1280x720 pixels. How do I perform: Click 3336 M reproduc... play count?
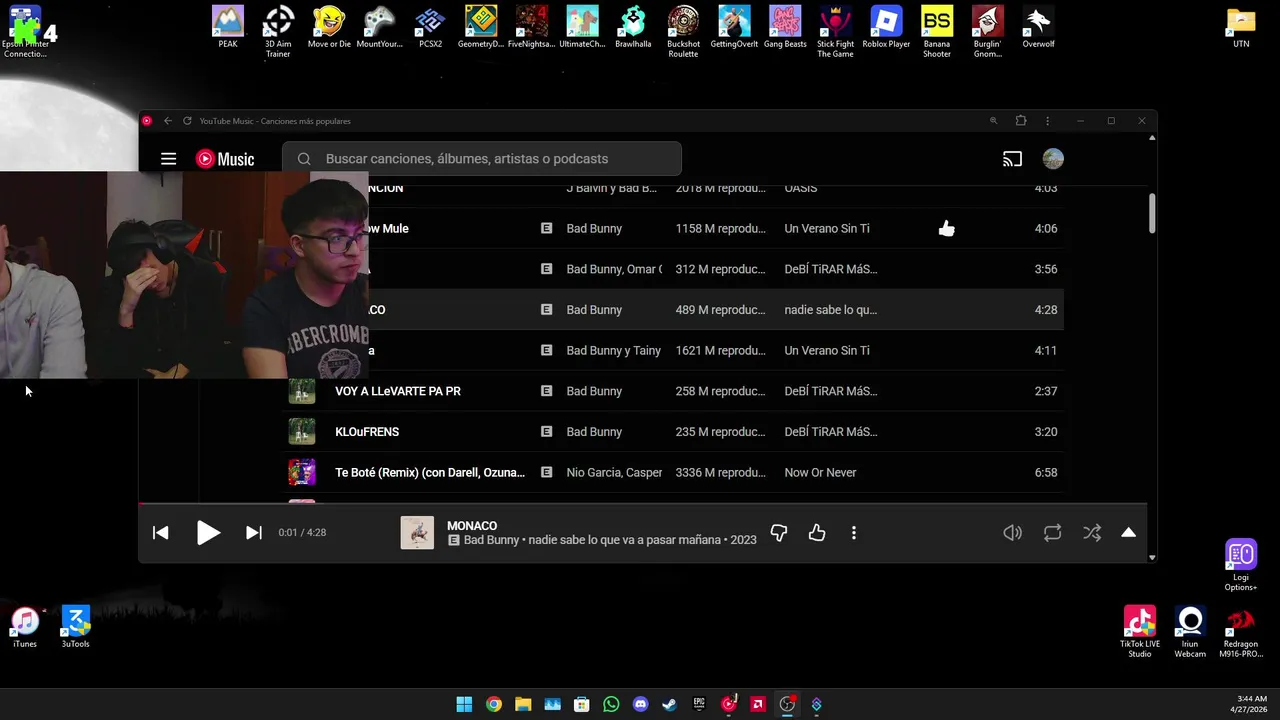click(x=720, y=473)
